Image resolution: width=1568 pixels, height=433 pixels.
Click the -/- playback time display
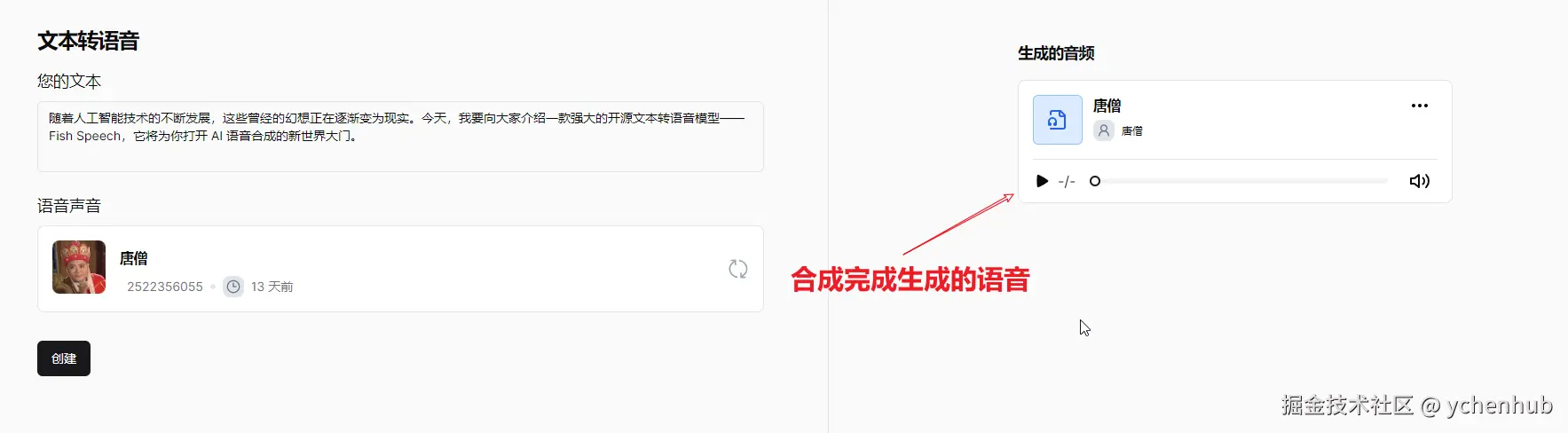[x=1067, y=181]
